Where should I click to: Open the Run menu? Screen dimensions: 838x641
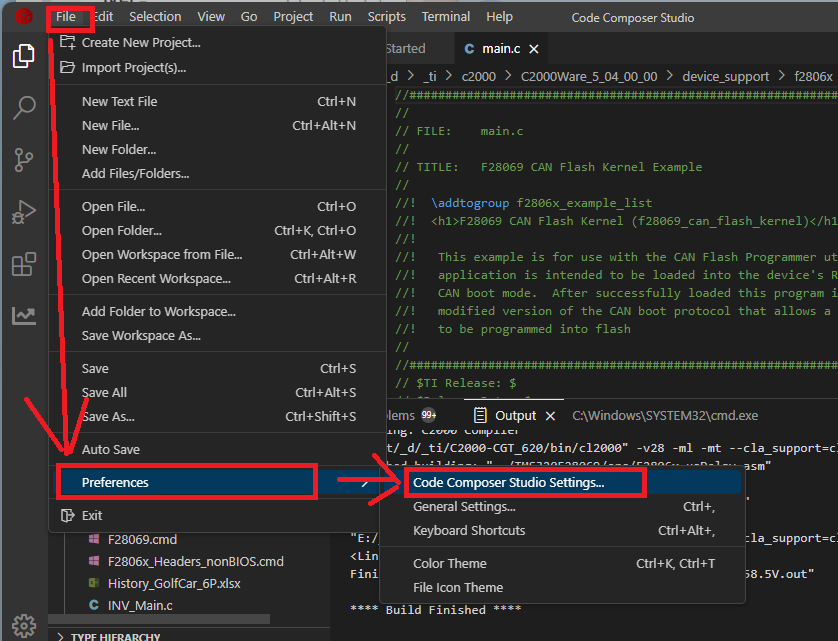340,17
